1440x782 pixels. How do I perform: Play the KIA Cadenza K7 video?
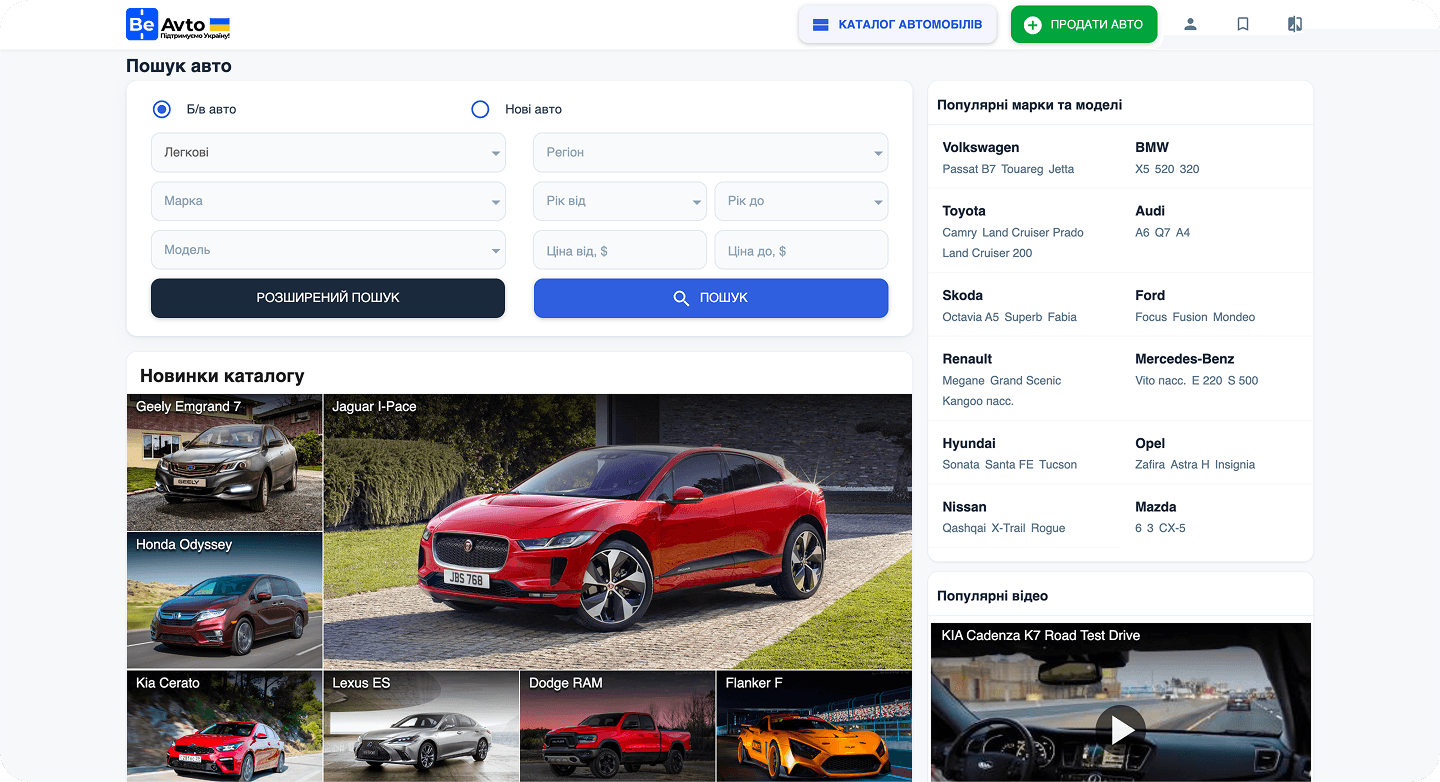coord(1121,730)
